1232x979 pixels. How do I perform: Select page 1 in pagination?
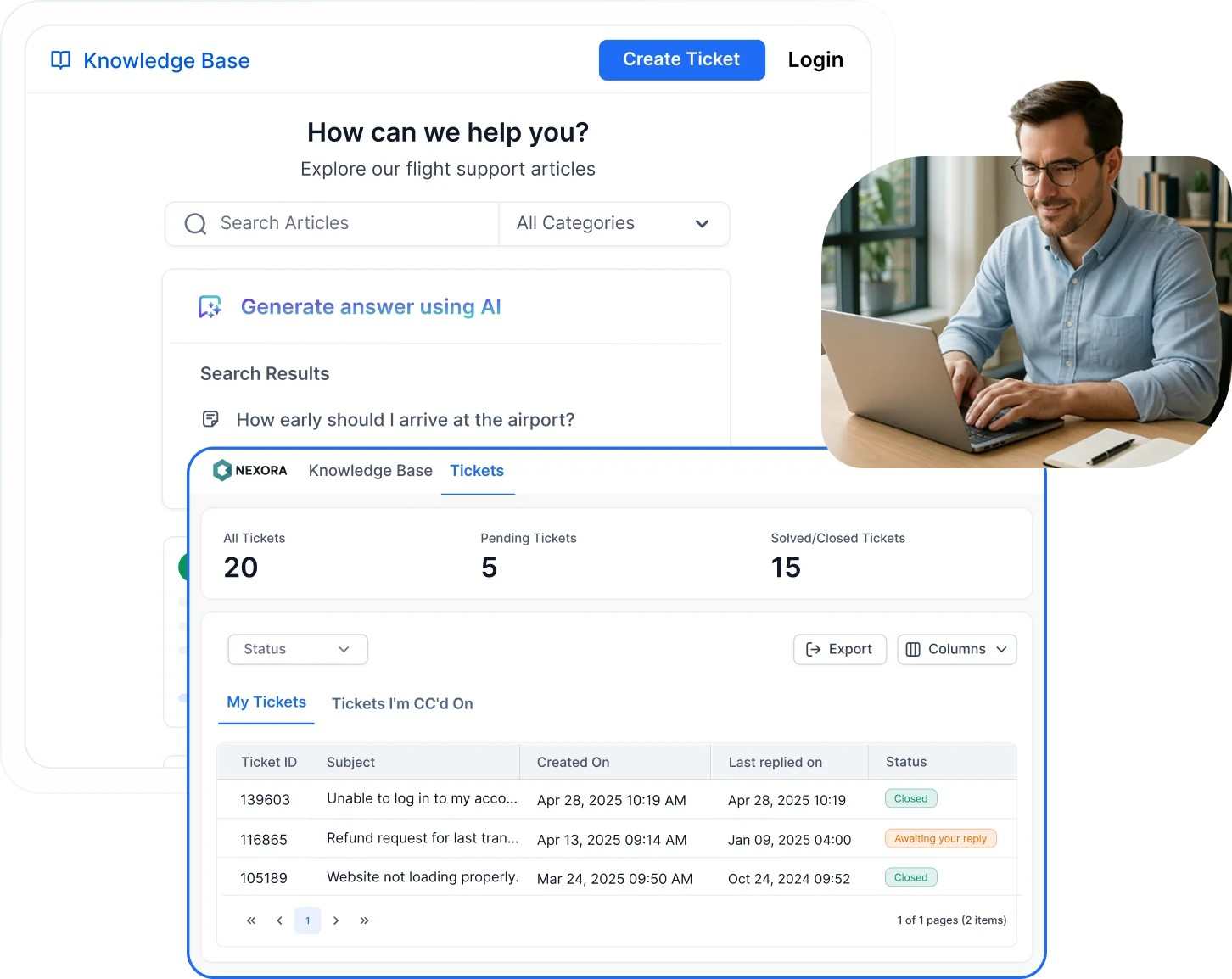tap(307, 920)
